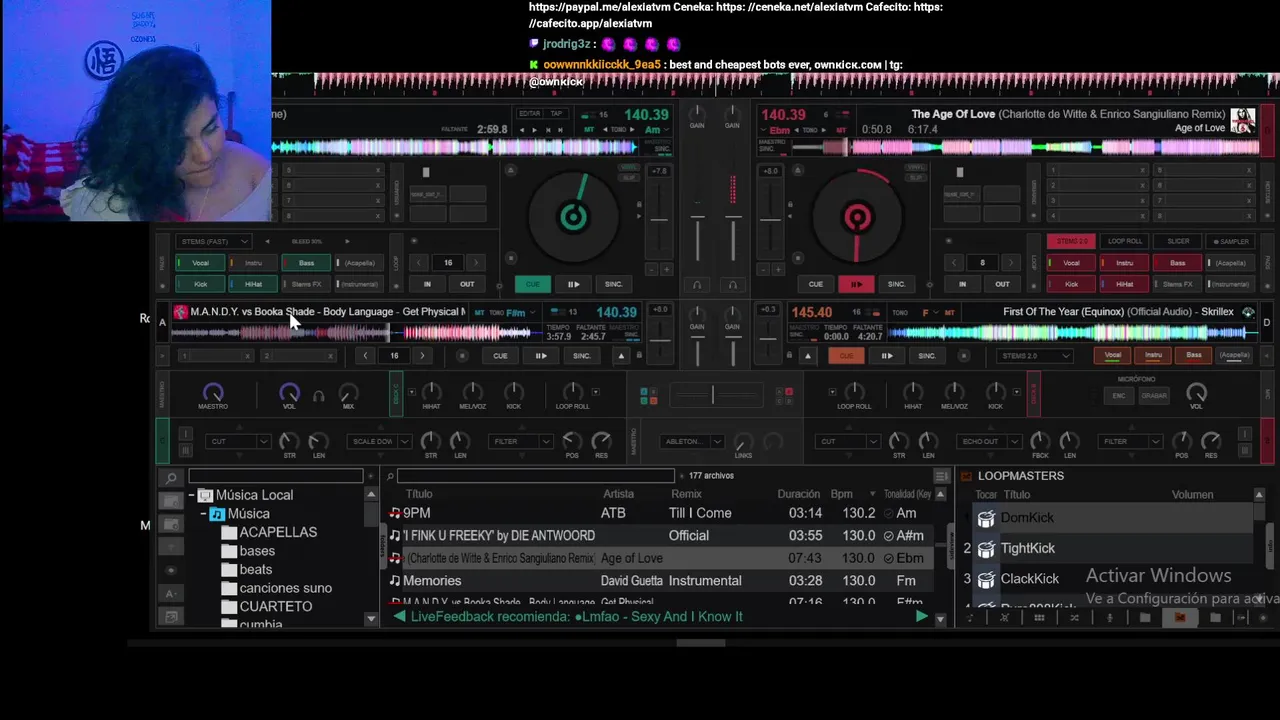Toggle Bass stem on left deck
This screenshot has height=720, width=1280.
point(306,263)
